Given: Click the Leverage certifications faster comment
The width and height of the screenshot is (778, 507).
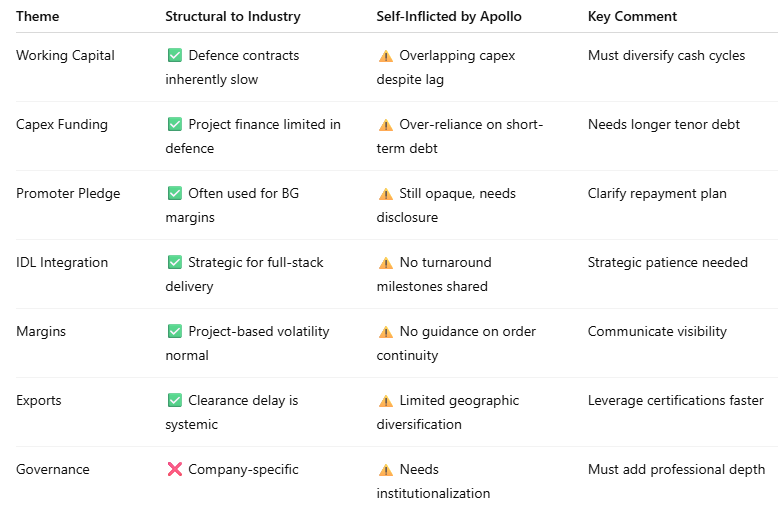Looking at the screenshot, I should coord(676,401).
